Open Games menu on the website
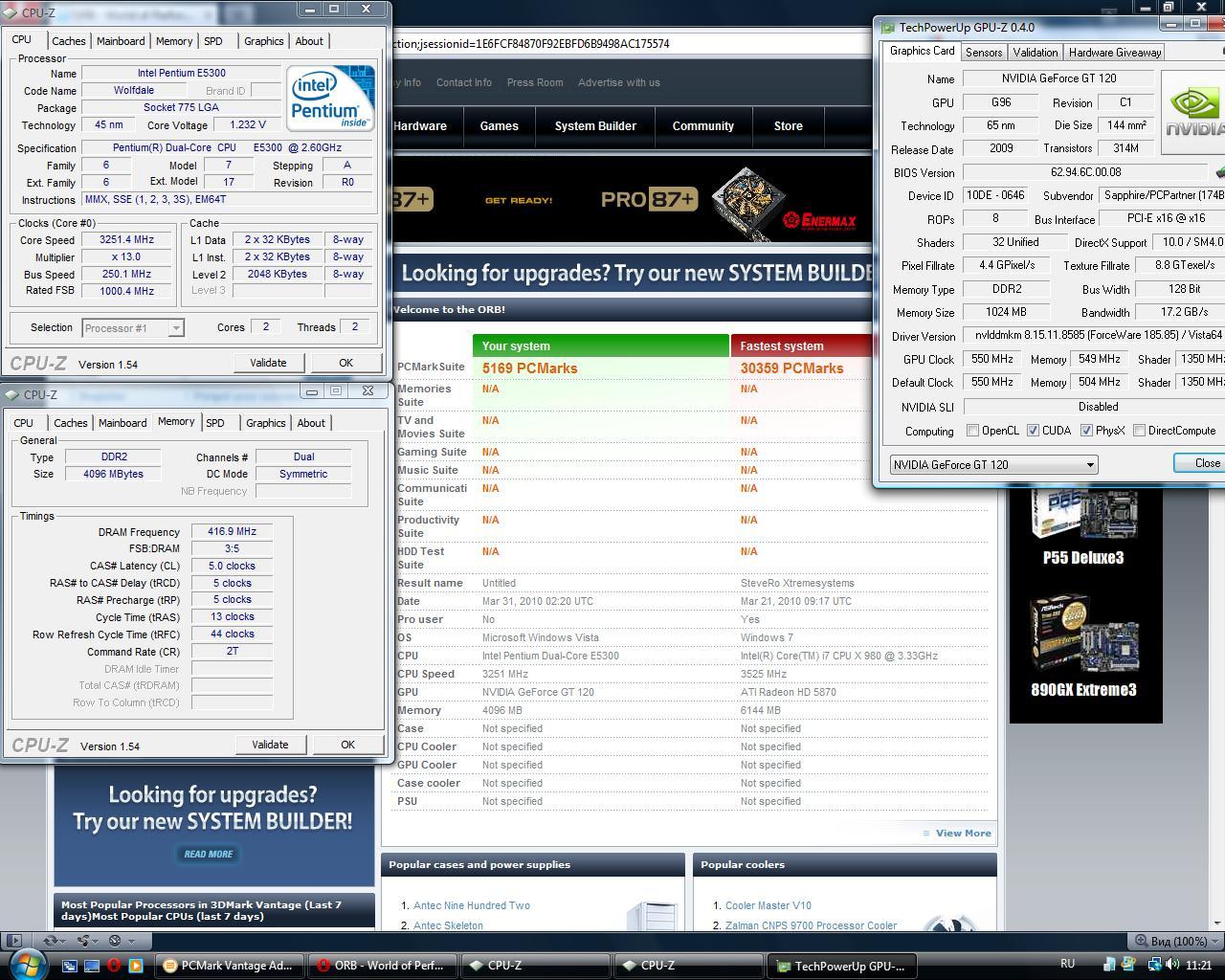1225x980 pixels. 499,126
